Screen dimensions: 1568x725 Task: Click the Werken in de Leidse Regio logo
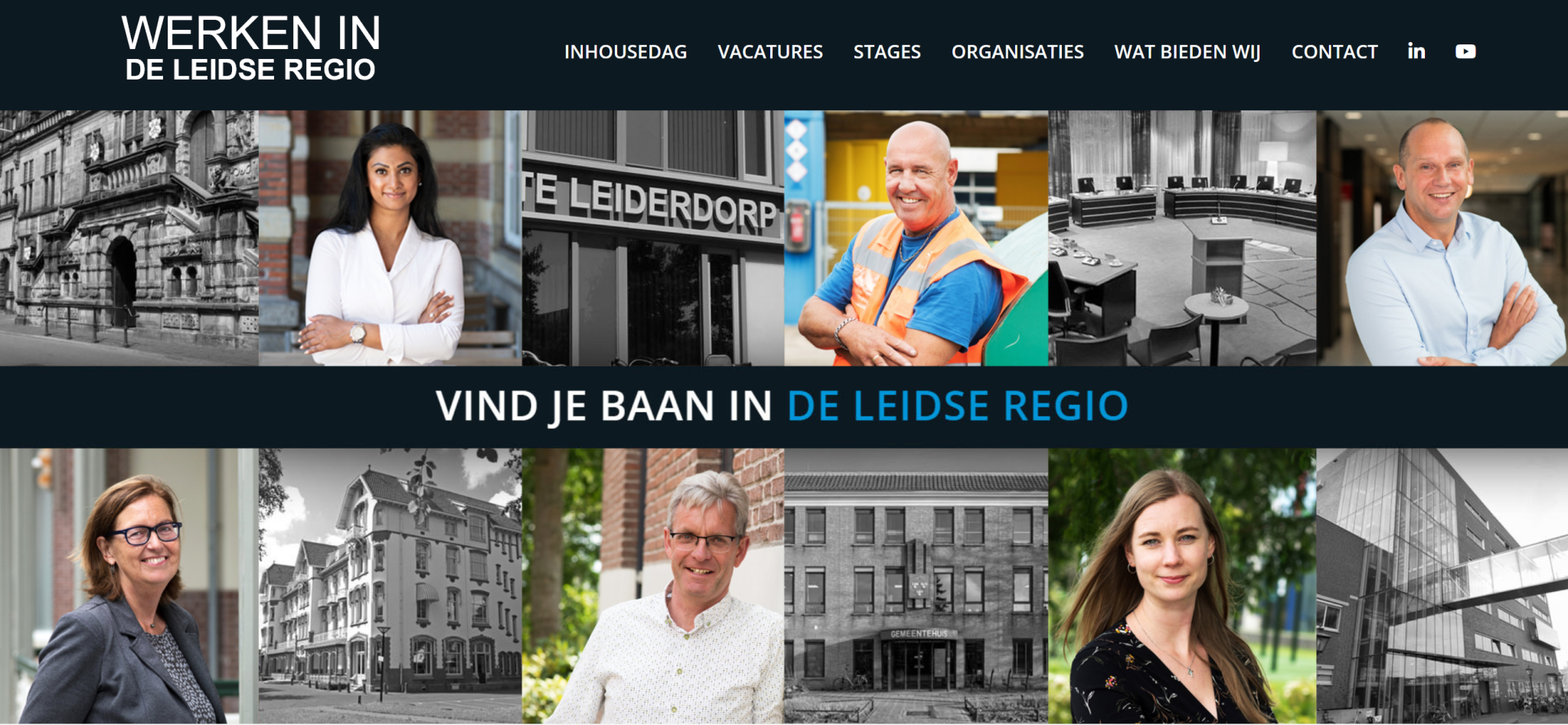[250, 47]
